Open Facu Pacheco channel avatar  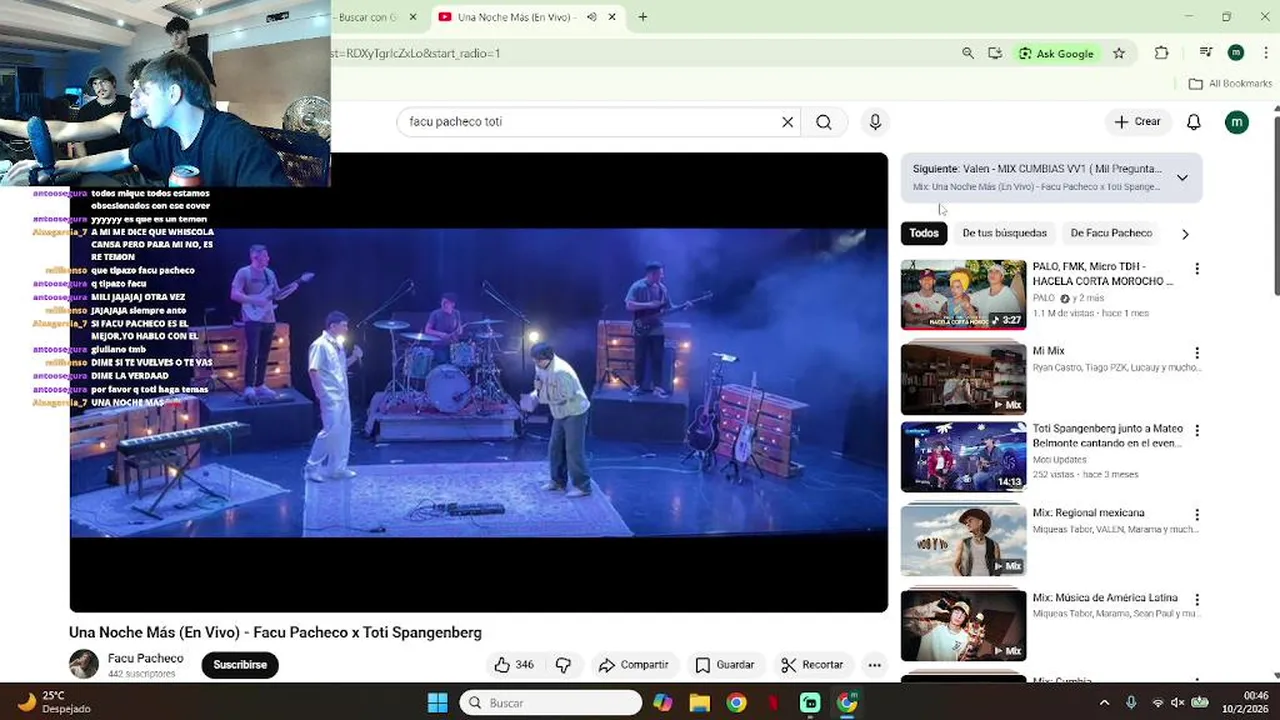84,664
